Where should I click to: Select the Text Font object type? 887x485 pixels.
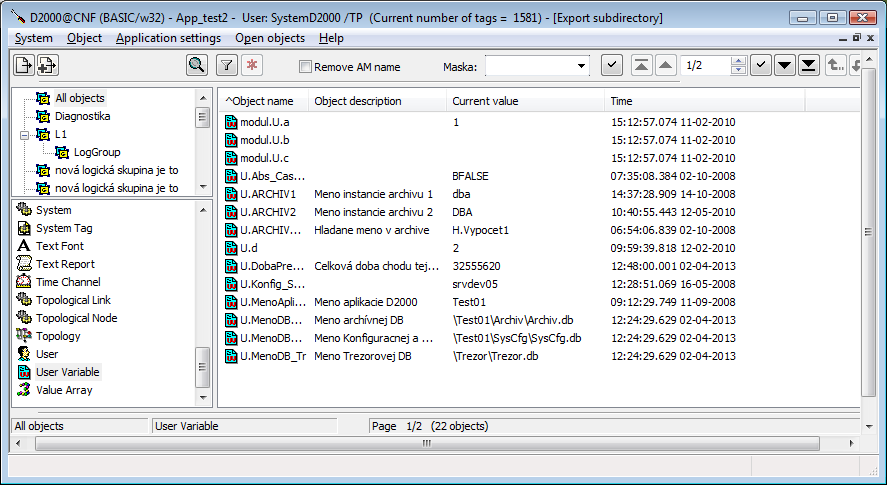[x=59, y=246]
